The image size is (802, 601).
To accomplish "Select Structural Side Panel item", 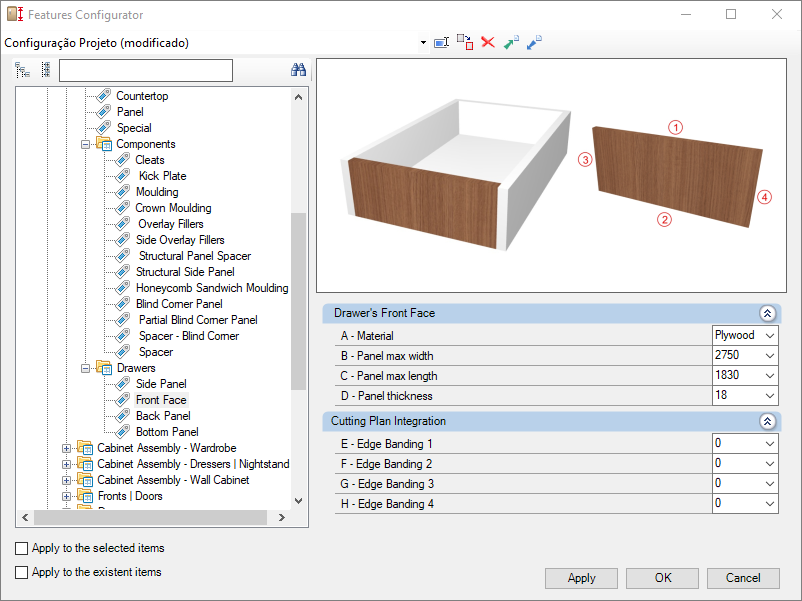I will (185, 272).
